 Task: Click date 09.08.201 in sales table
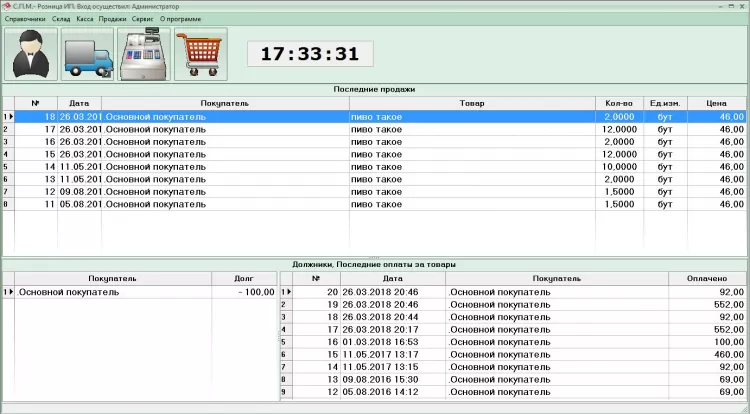click(80, 192)
